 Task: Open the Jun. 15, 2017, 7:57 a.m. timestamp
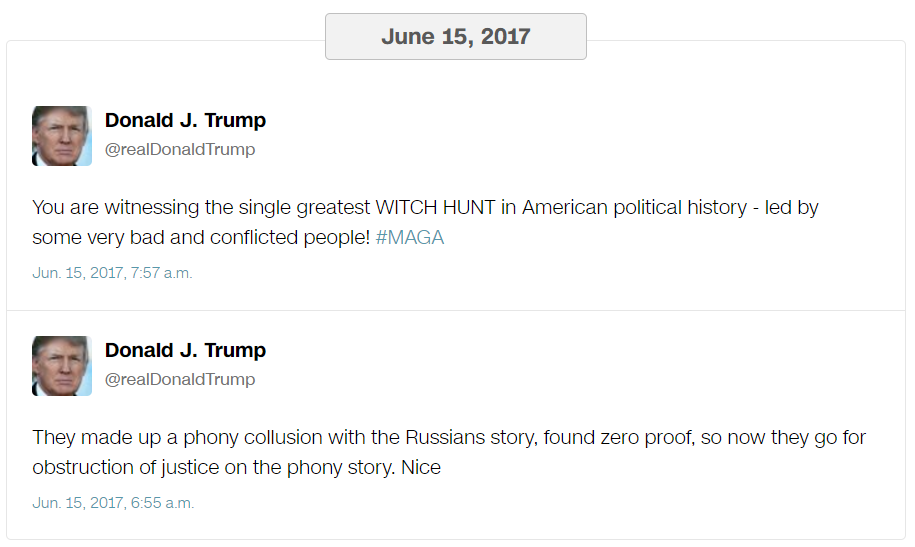[112, 273]
